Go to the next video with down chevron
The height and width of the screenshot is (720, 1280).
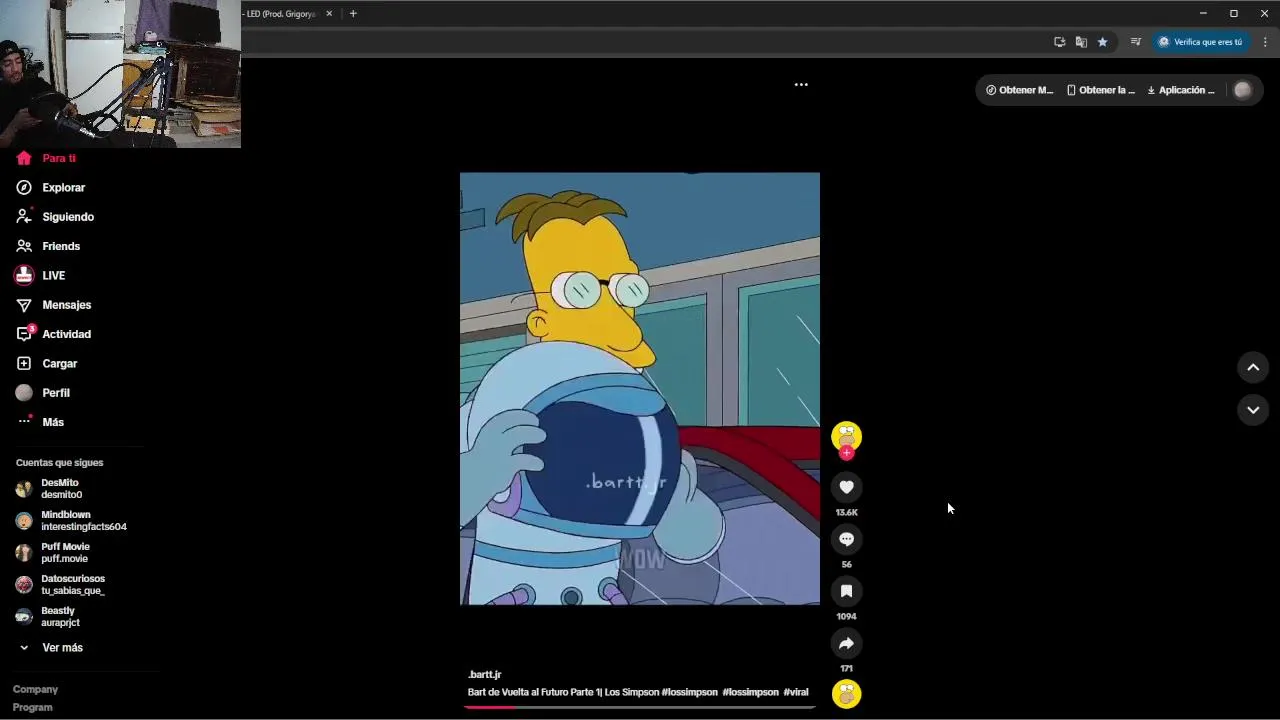[x=1253, y=410]
